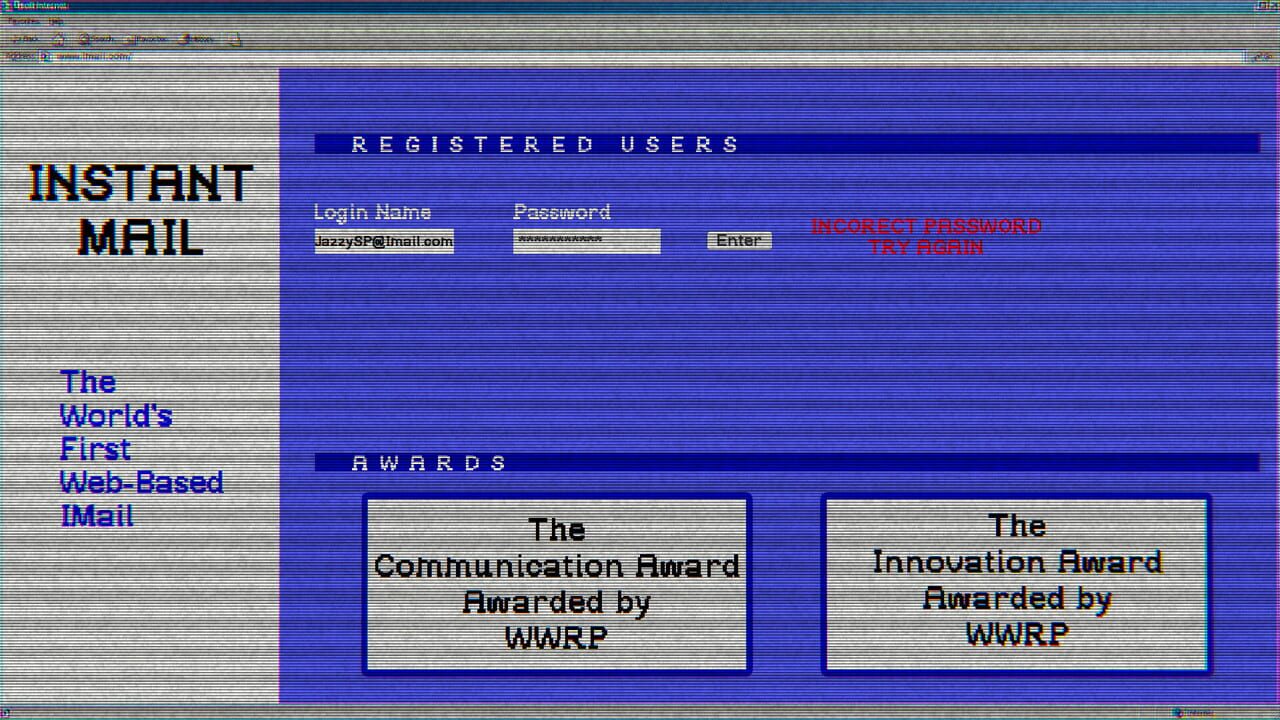Go back using the Back toolbar button
Image resolution: width=1280 pixels, height=720 pixels.
[x=25, y=39]
